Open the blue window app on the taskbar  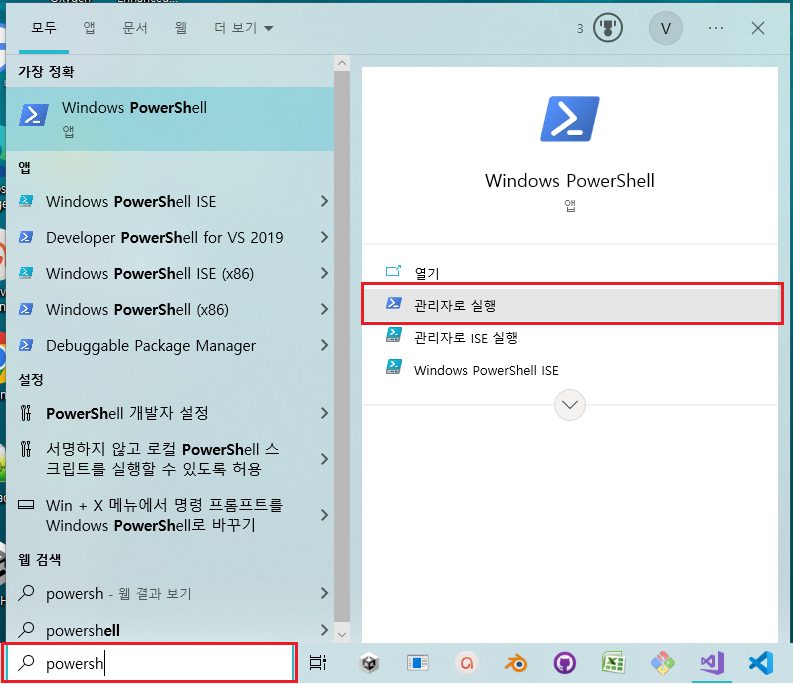pos(418,663)
